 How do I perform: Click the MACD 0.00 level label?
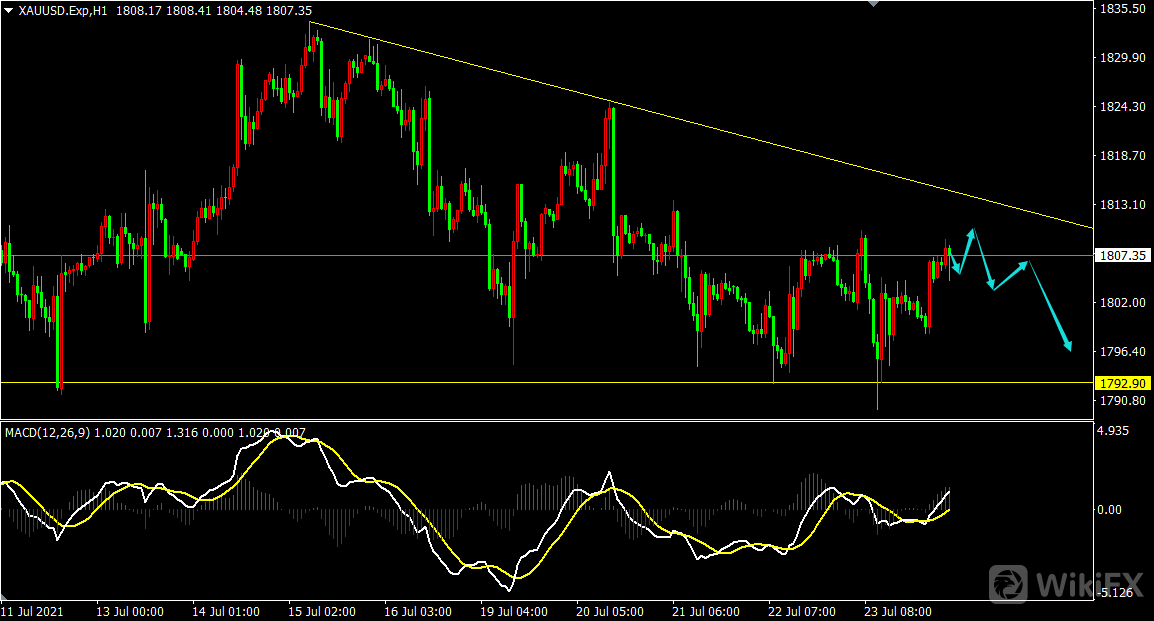1110,510
